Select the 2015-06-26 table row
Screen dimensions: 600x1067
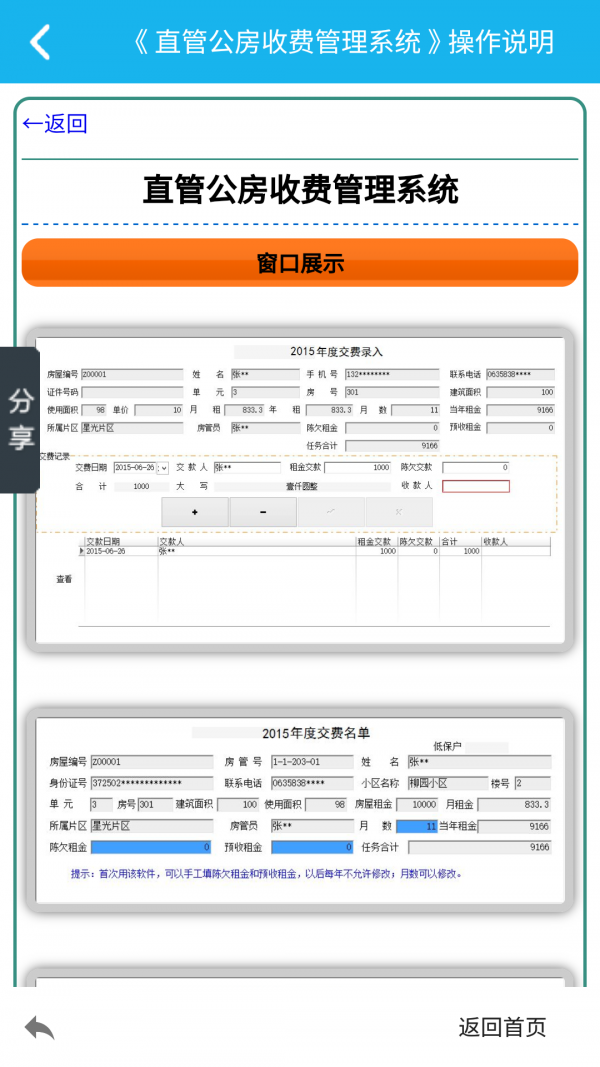(314, 551)
